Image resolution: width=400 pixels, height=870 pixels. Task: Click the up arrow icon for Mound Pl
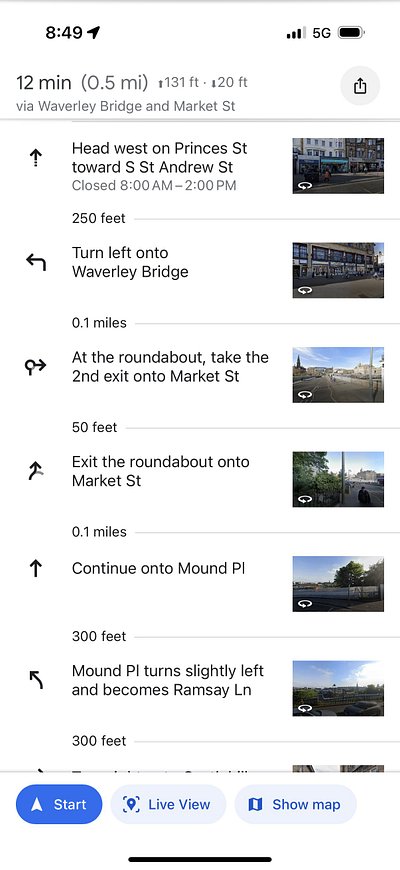36,568
